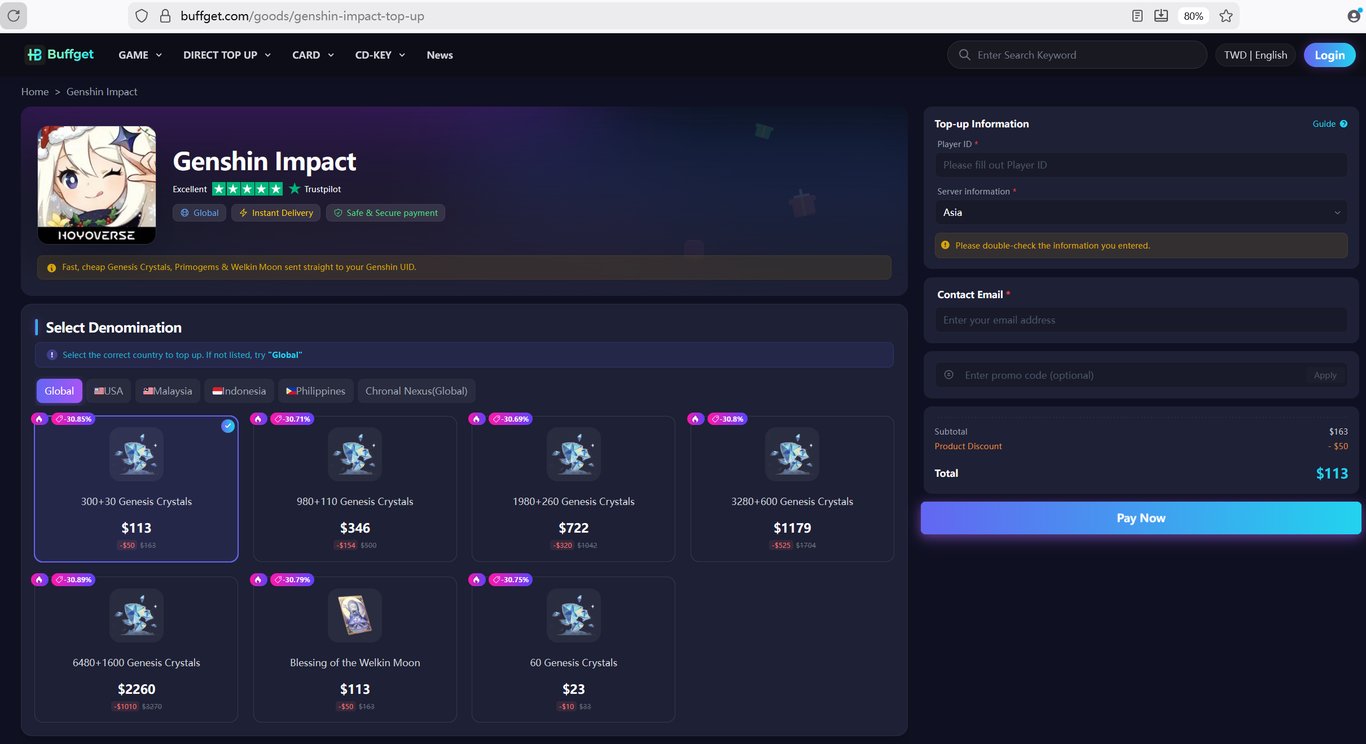Viewport: 1366px width, 744px height.
Task: Click the Welkin Moon card image
Action: (355, 615)
